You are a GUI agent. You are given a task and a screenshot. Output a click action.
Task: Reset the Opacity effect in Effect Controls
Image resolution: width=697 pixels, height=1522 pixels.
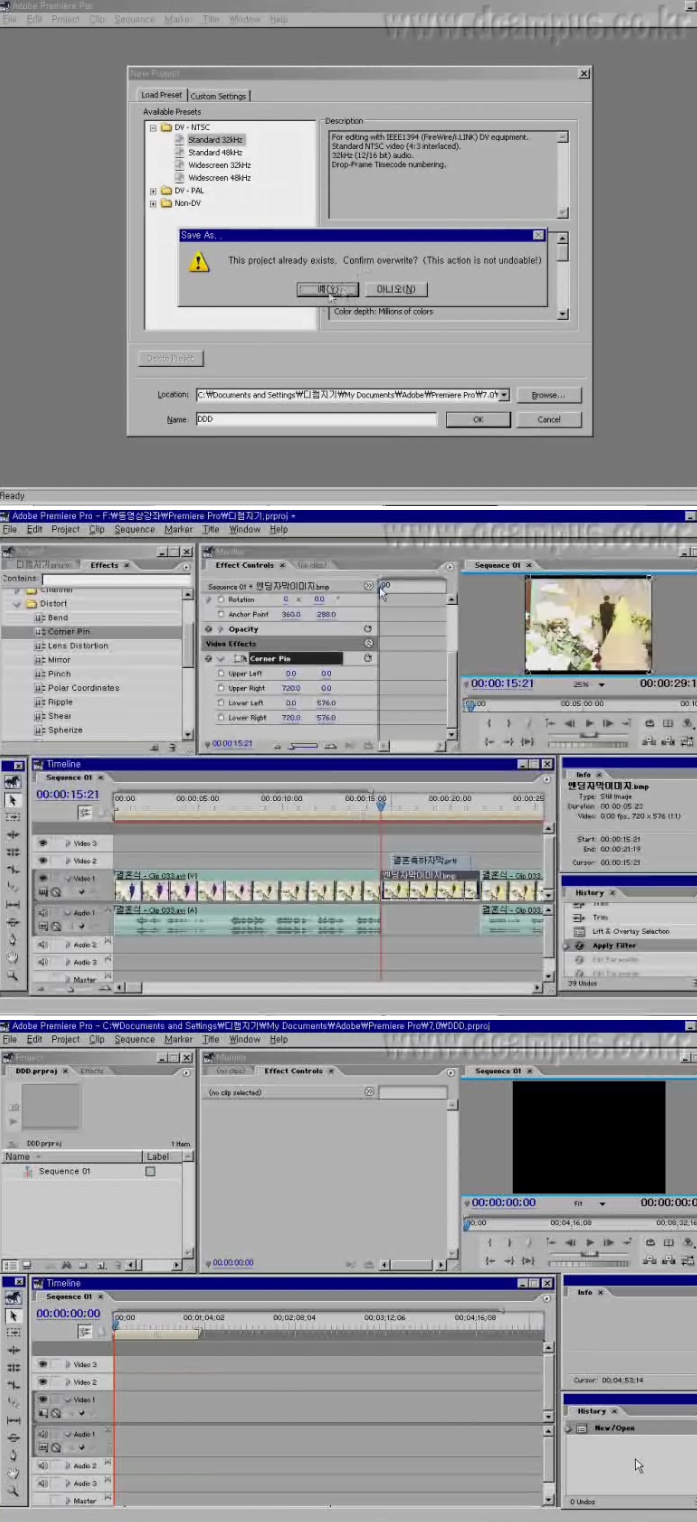click(368, 629)
